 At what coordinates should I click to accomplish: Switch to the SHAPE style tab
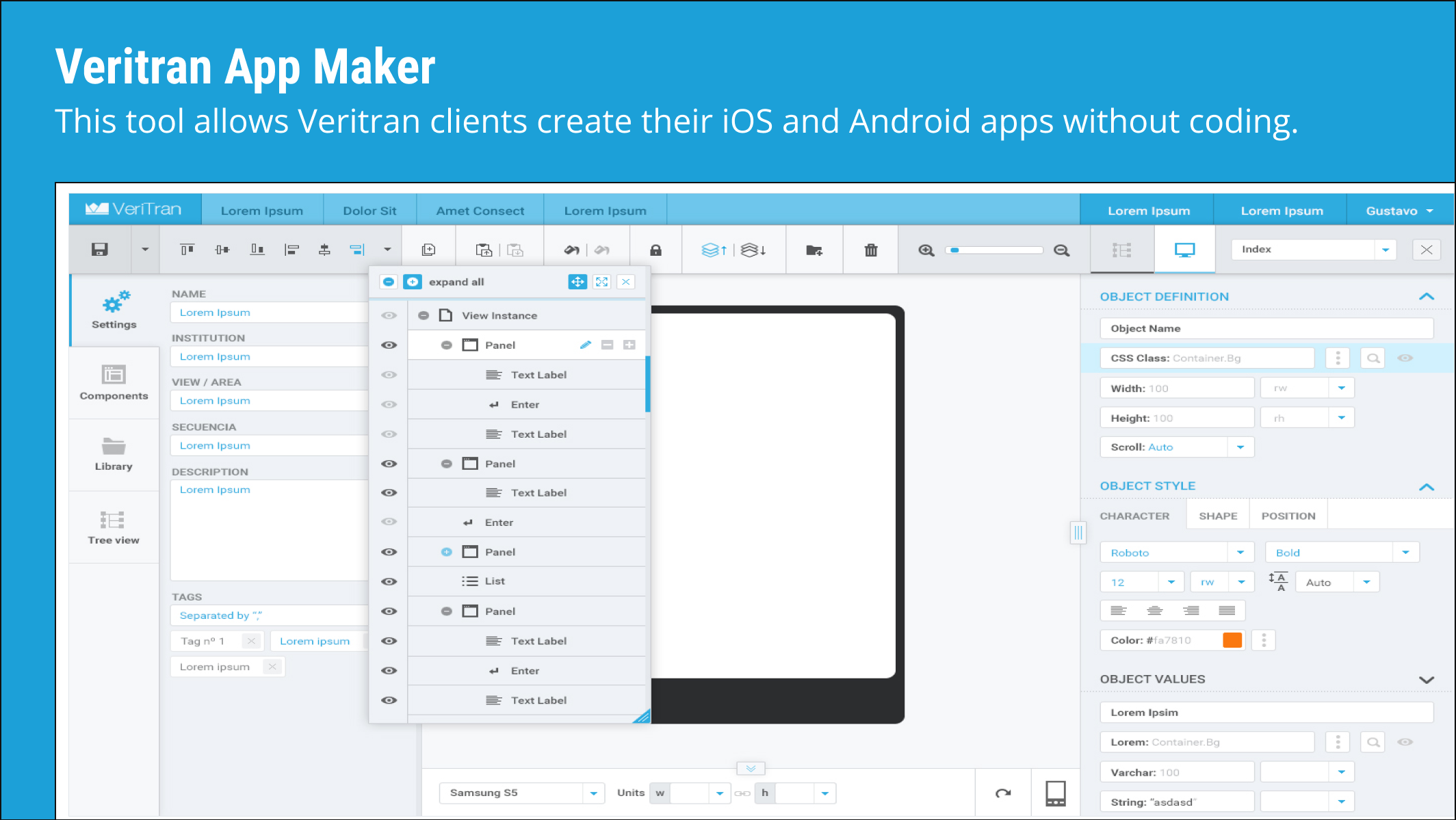[1218, 516]
